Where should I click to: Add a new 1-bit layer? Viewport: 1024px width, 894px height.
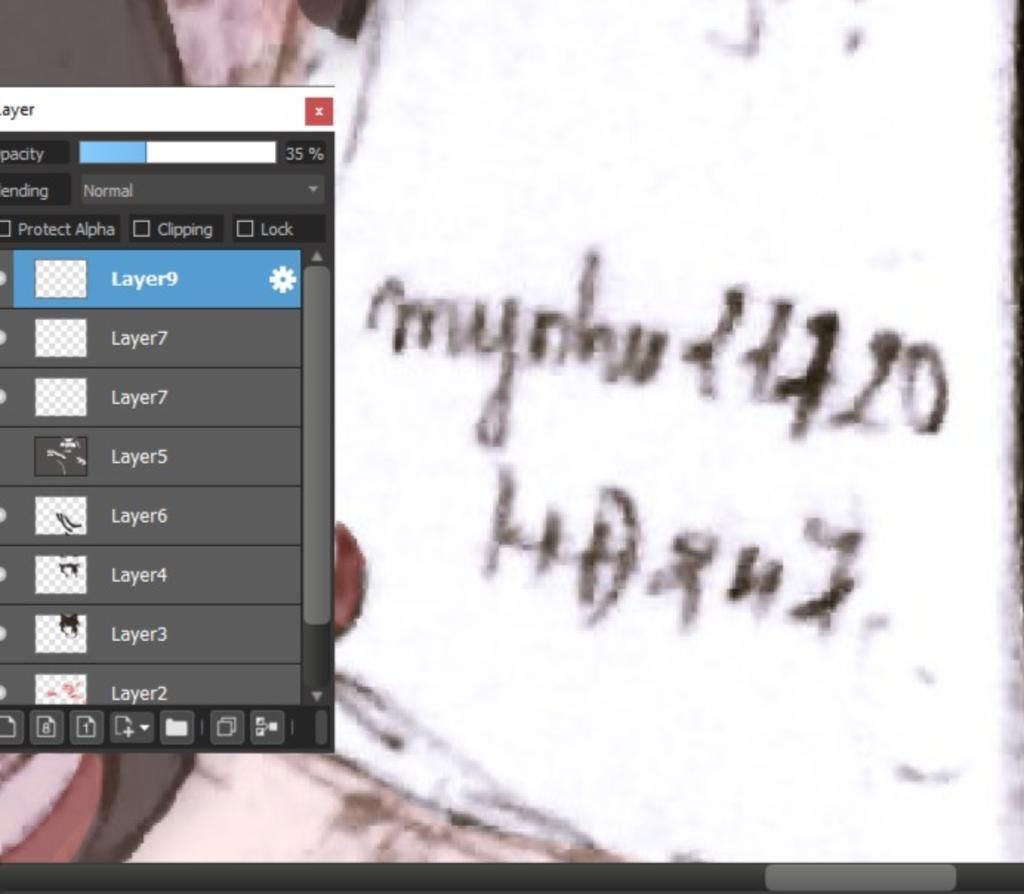pyautogui.click(x=86, y=727)
